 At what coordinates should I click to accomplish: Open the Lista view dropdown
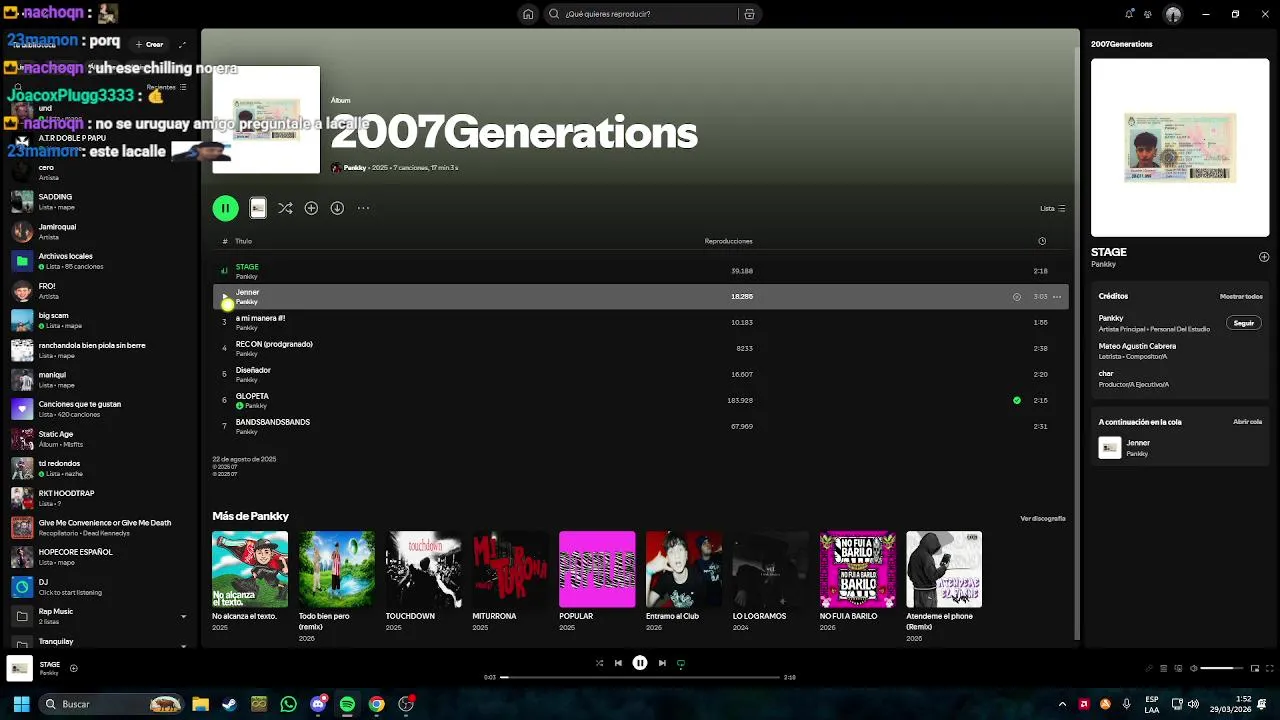point(1053,208)
